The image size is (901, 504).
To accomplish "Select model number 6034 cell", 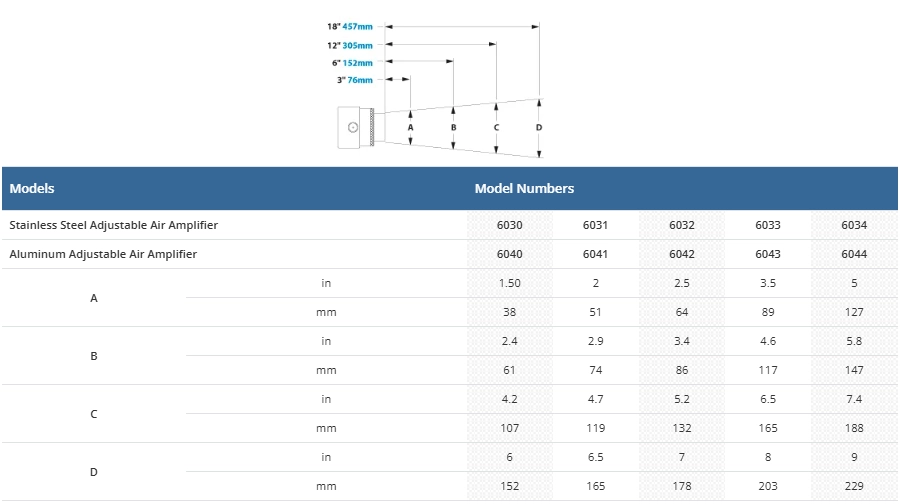I will pyautogui.click(x=854, y=225).
